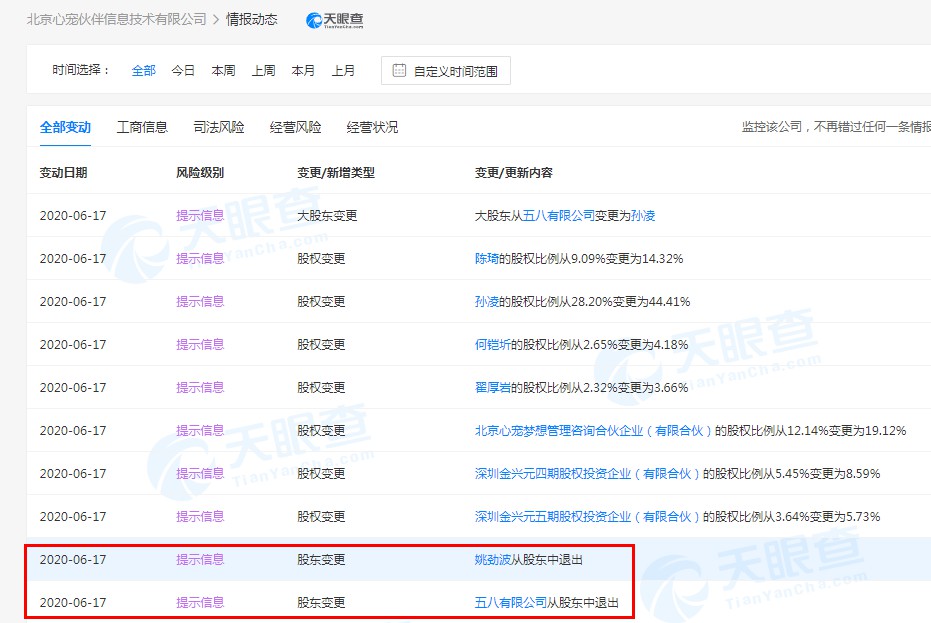Switch to 经营状况 tab
This screenshot has width=931, height=623.
[x=372, y=127]
